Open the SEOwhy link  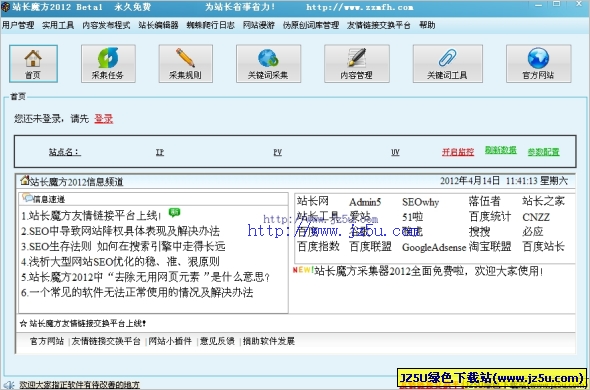point(420,202)
